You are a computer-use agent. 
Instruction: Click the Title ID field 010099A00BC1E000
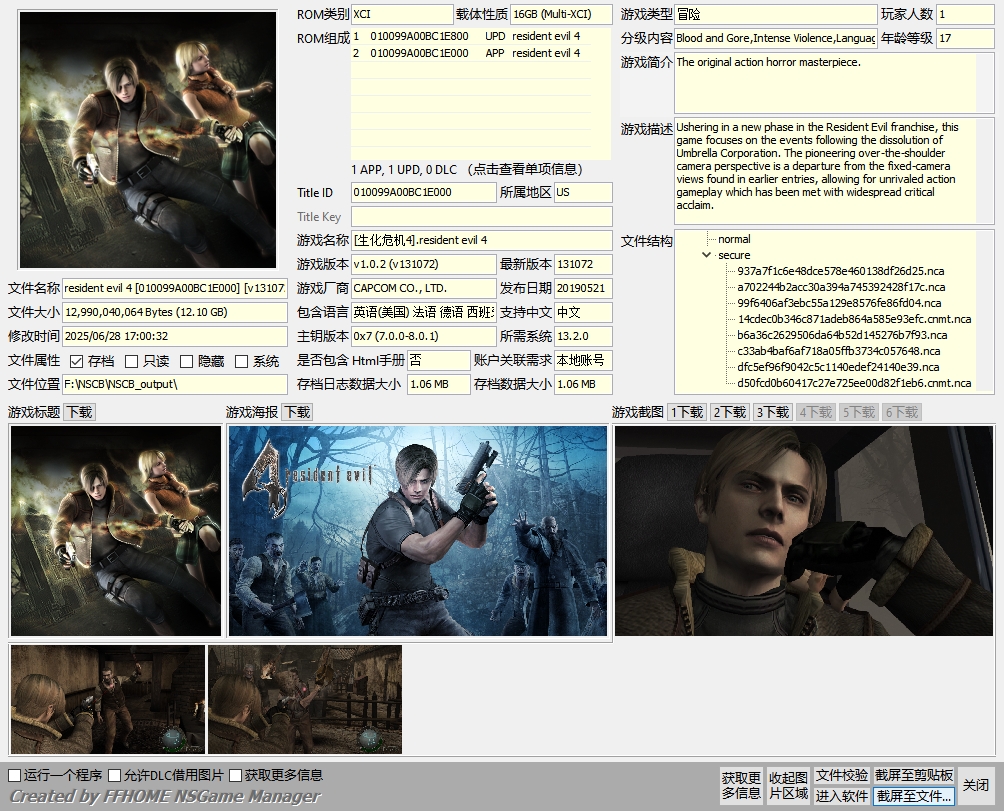pyautogui.click(x=423, y=193)
